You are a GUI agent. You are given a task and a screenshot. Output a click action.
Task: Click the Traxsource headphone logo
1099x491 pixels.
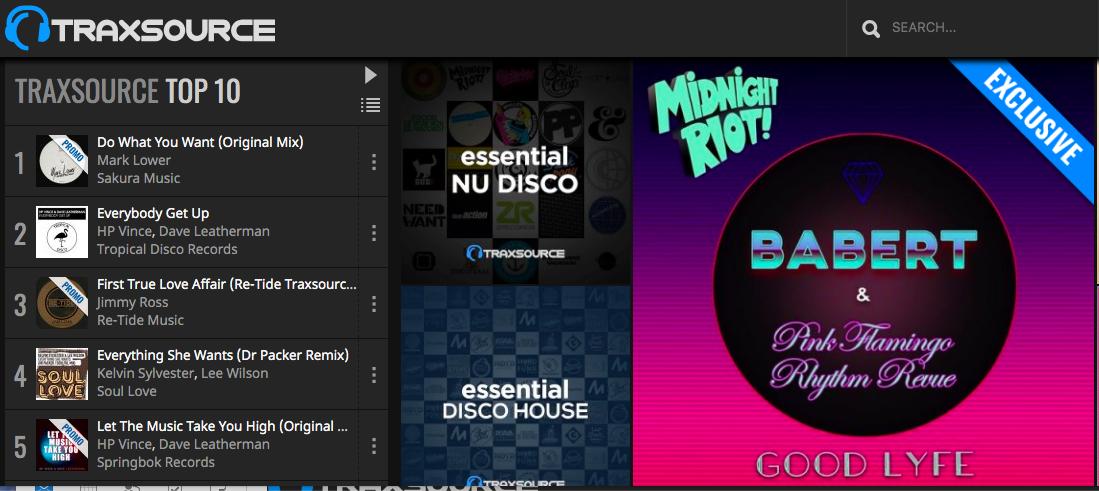[27, 28]
